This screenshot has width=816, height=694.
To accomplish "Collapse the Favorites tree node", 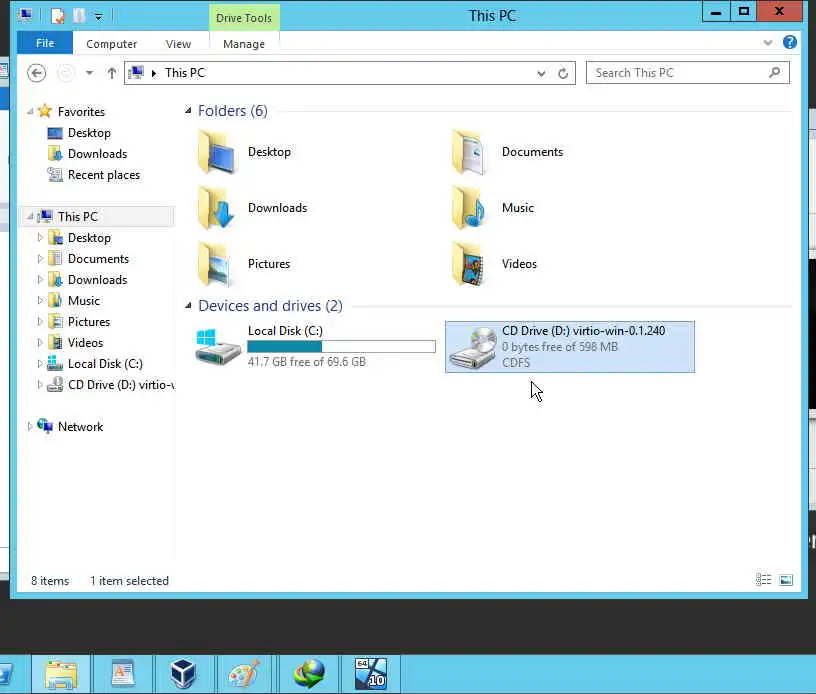I will (30, 111).
